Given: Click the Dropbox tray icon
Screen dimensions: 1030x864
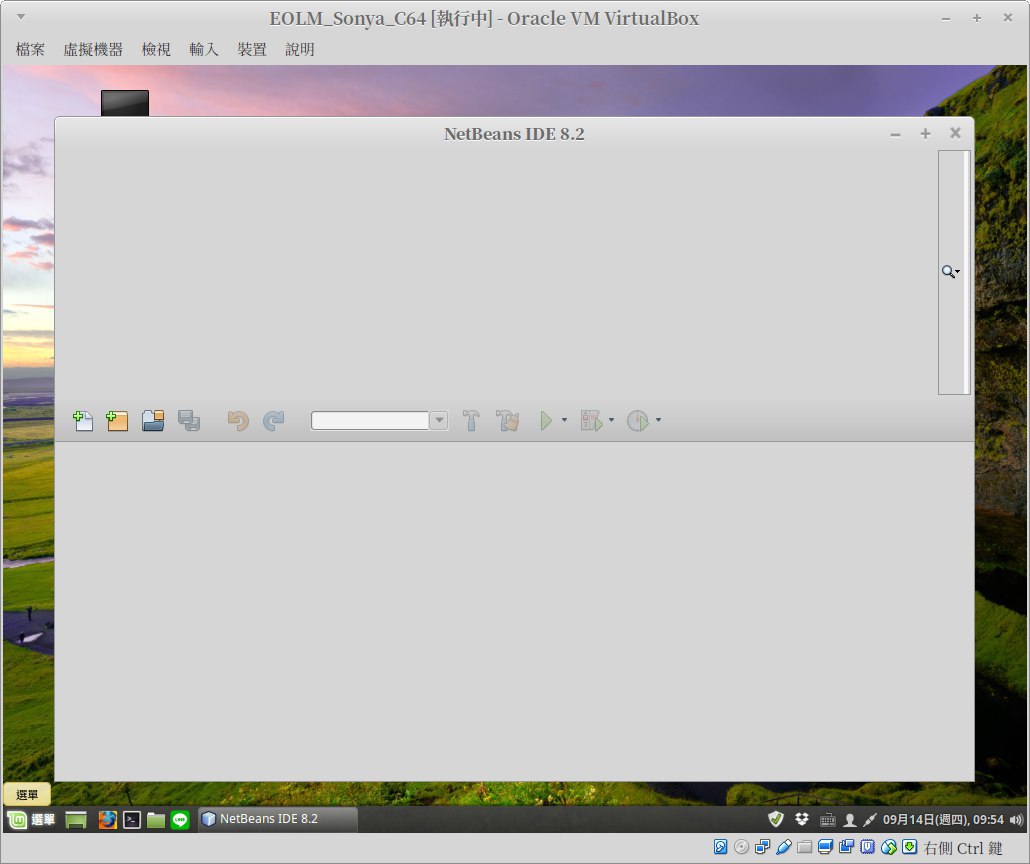Looking at the screenshot, I should coord(801,819).
